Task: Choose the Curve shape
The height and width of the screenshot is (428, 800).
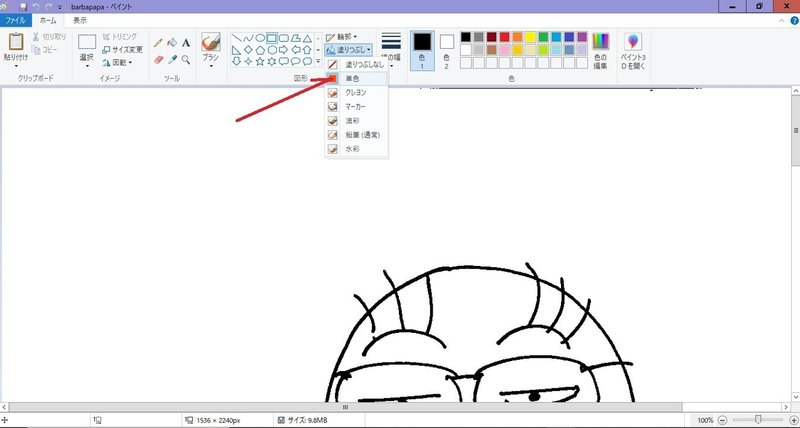Action: 248,38
